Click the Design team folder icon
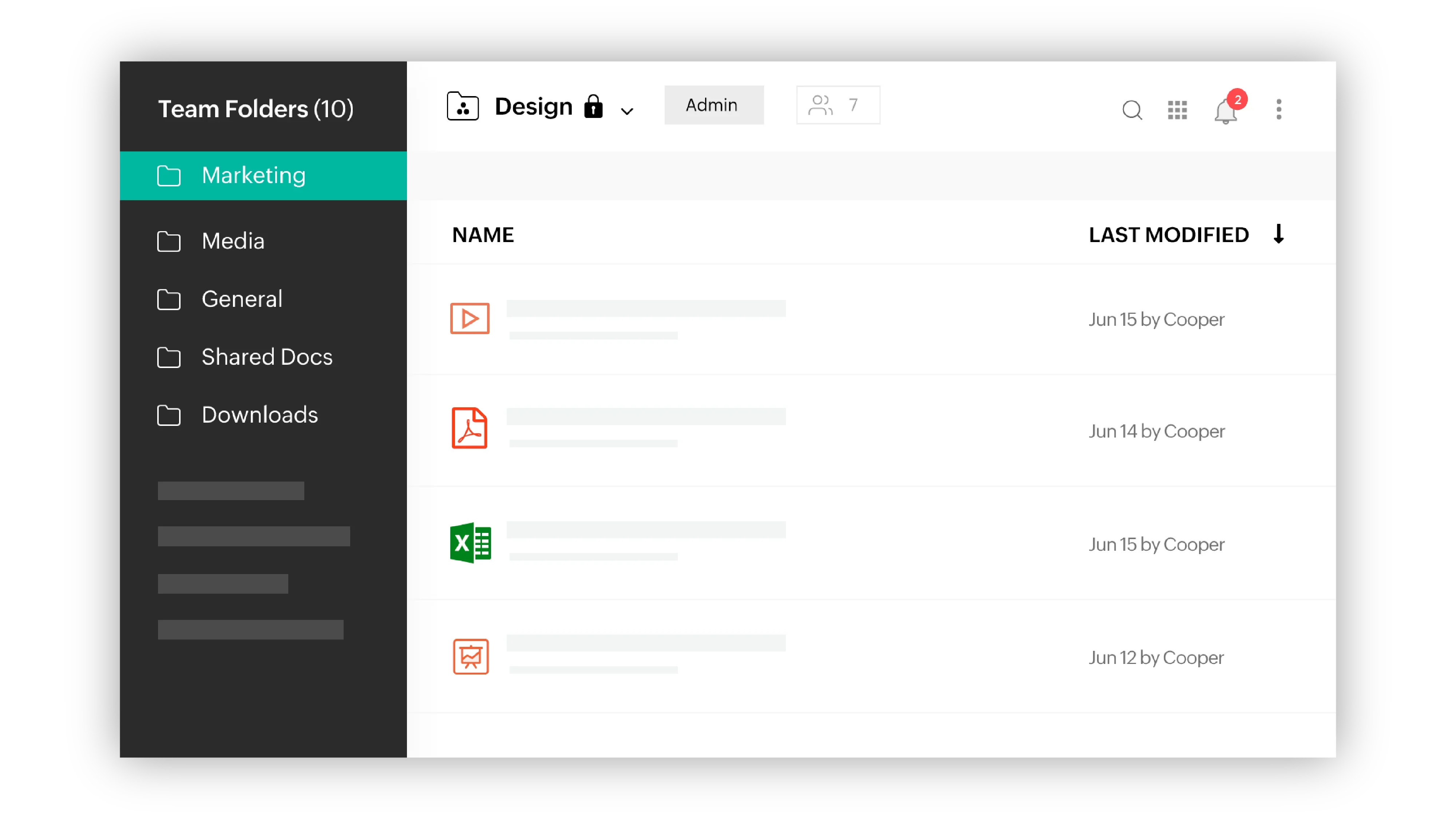1456x819 pixels. [463, 106]
